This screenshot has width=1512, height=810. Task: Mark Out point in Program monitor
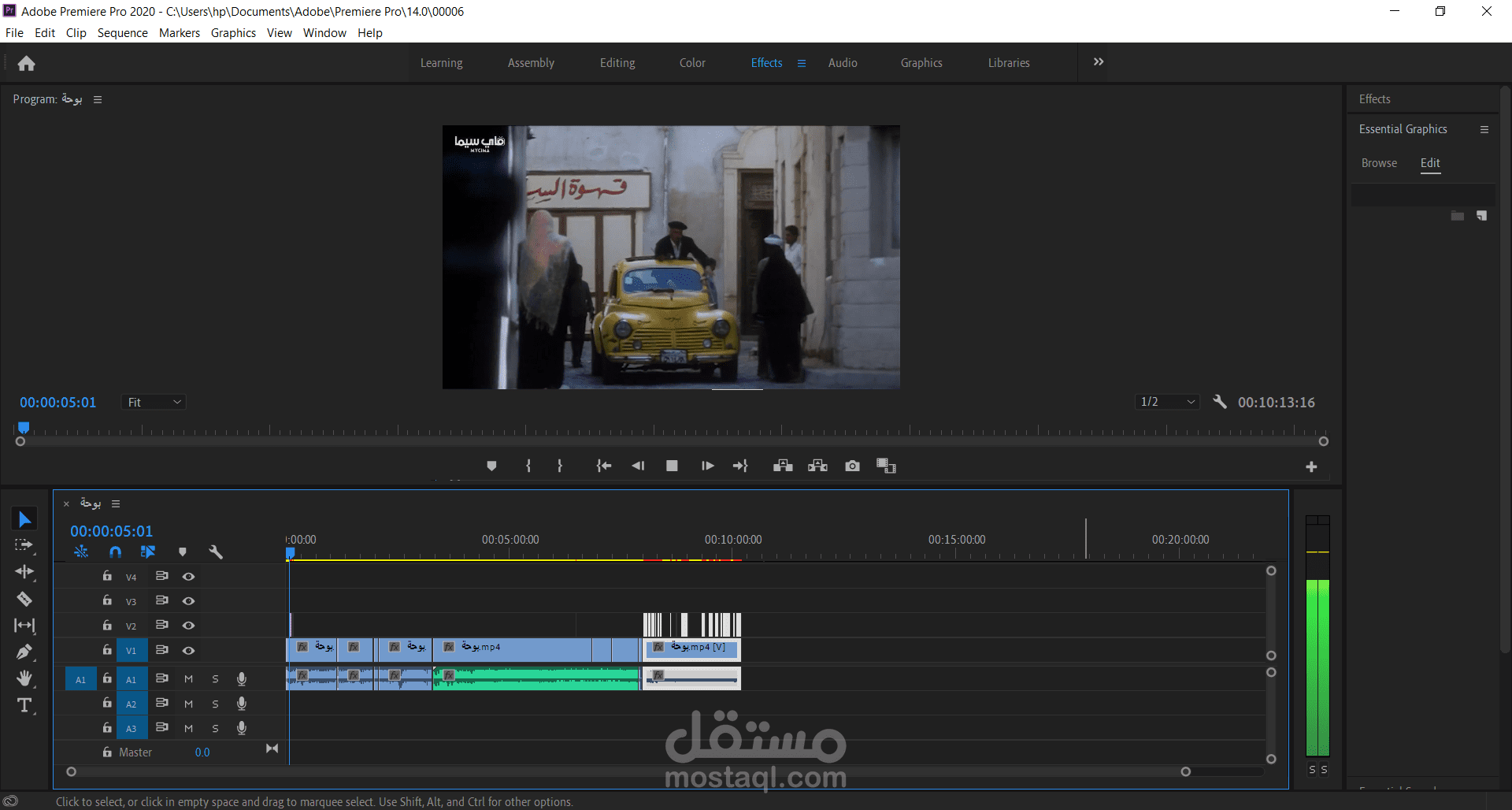tap(560, 466)
